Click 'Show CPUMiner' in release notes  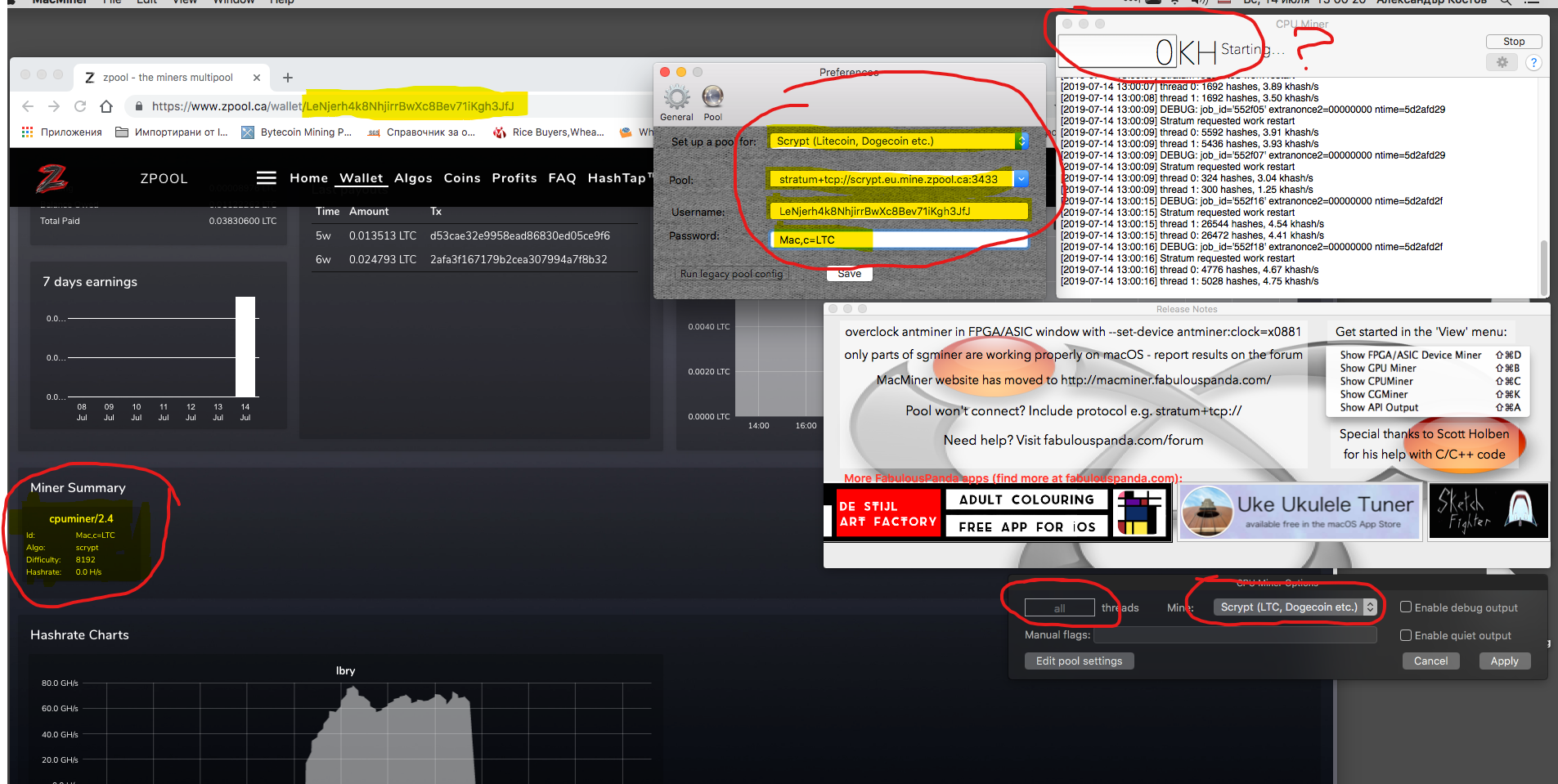1376,381
